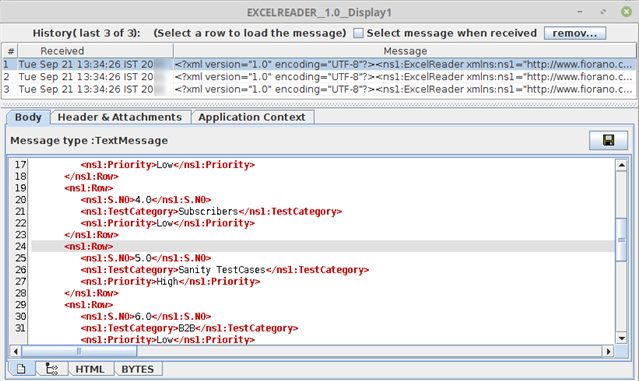Open the HTML view tab

click(x=90, y=369)
